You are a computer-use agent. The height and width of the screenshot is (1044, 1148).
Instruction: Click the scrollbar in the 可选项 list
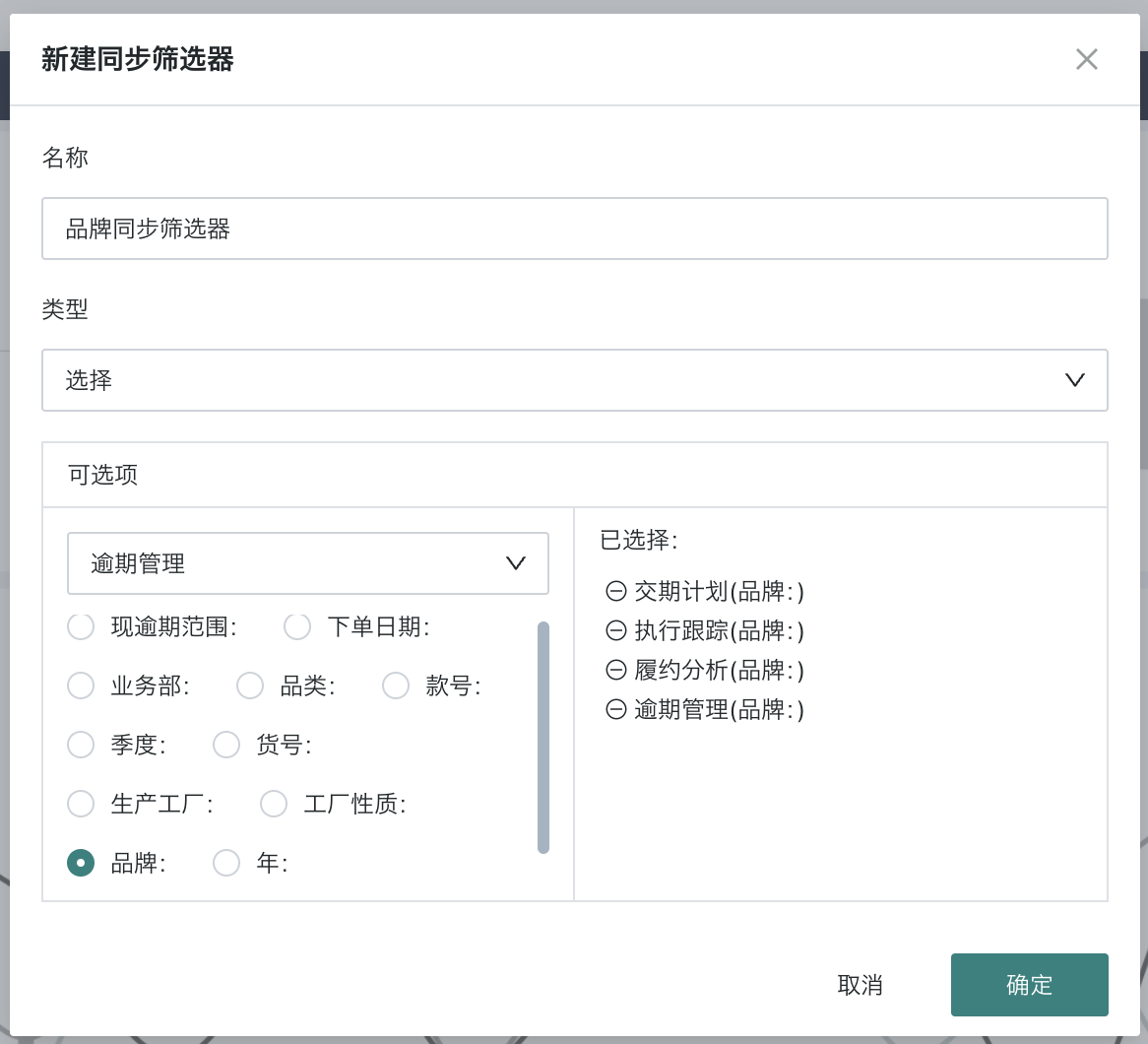(x=543, y=737)
